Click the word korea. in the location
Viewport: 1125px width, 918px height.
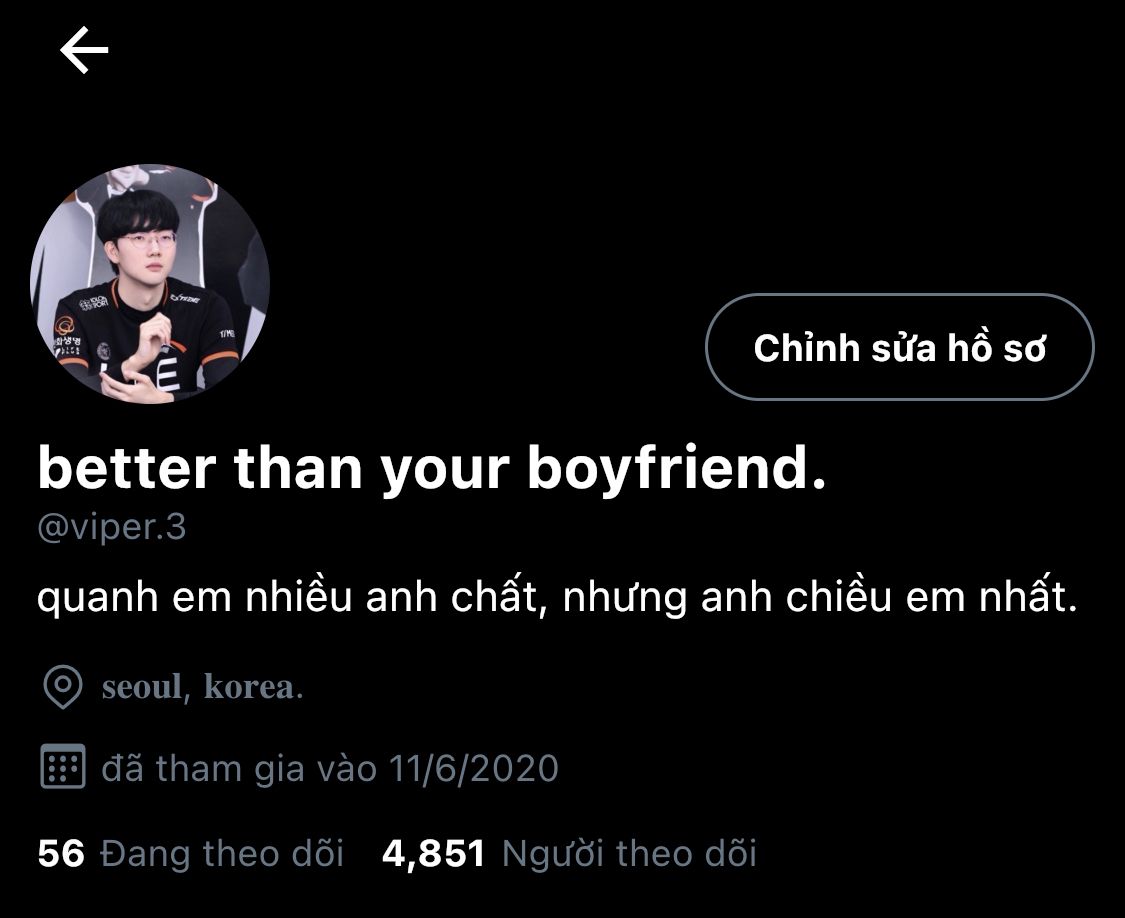point(253,687)
